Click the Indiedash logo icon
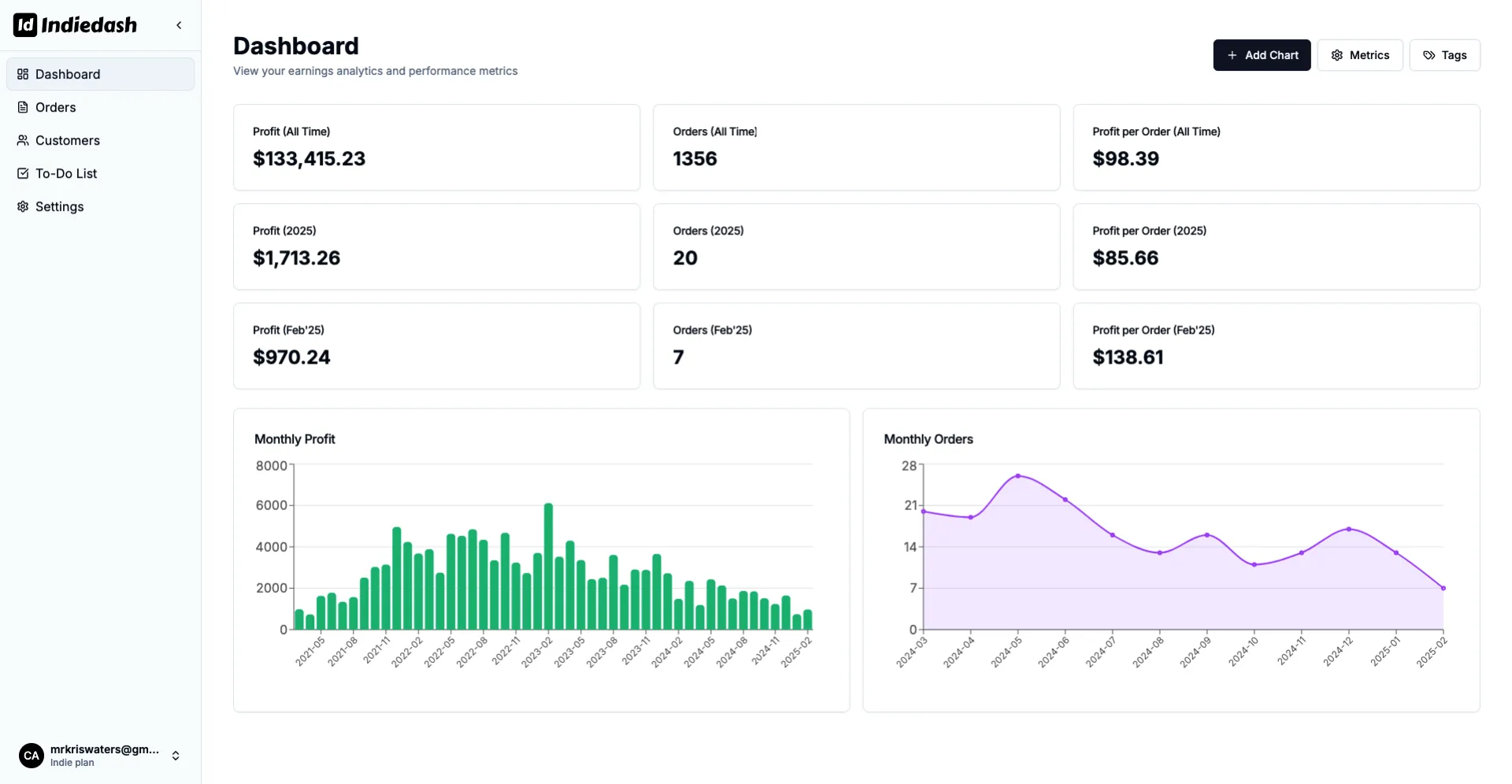Screen dimensions: 1512x784 25,25
